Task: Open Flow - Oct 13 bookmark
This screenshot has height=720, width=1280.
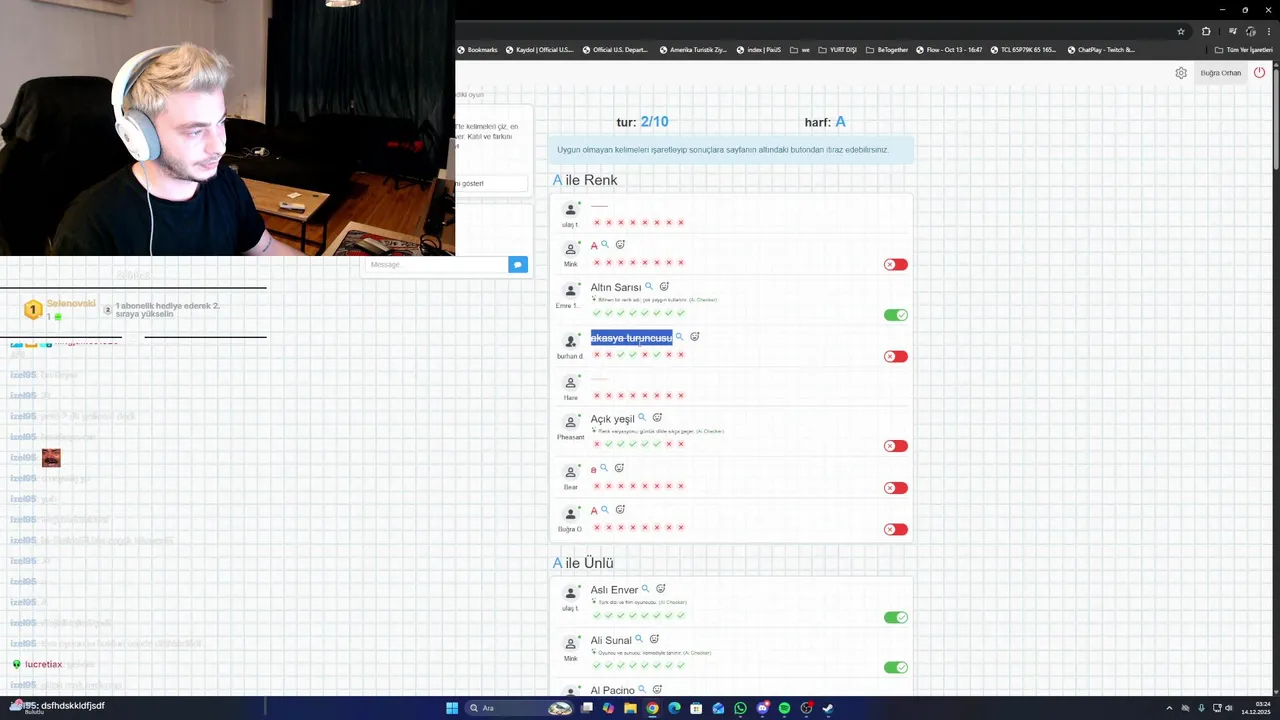Action: click(949, 50)
